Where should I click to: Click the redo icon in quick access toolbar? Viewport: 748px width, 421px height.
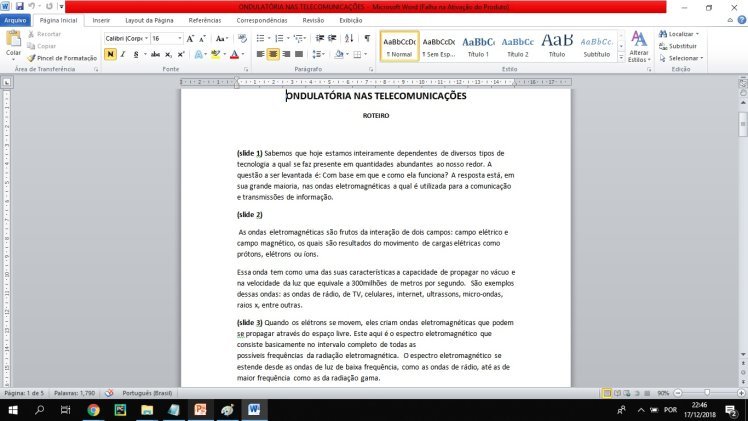(49, 6)
